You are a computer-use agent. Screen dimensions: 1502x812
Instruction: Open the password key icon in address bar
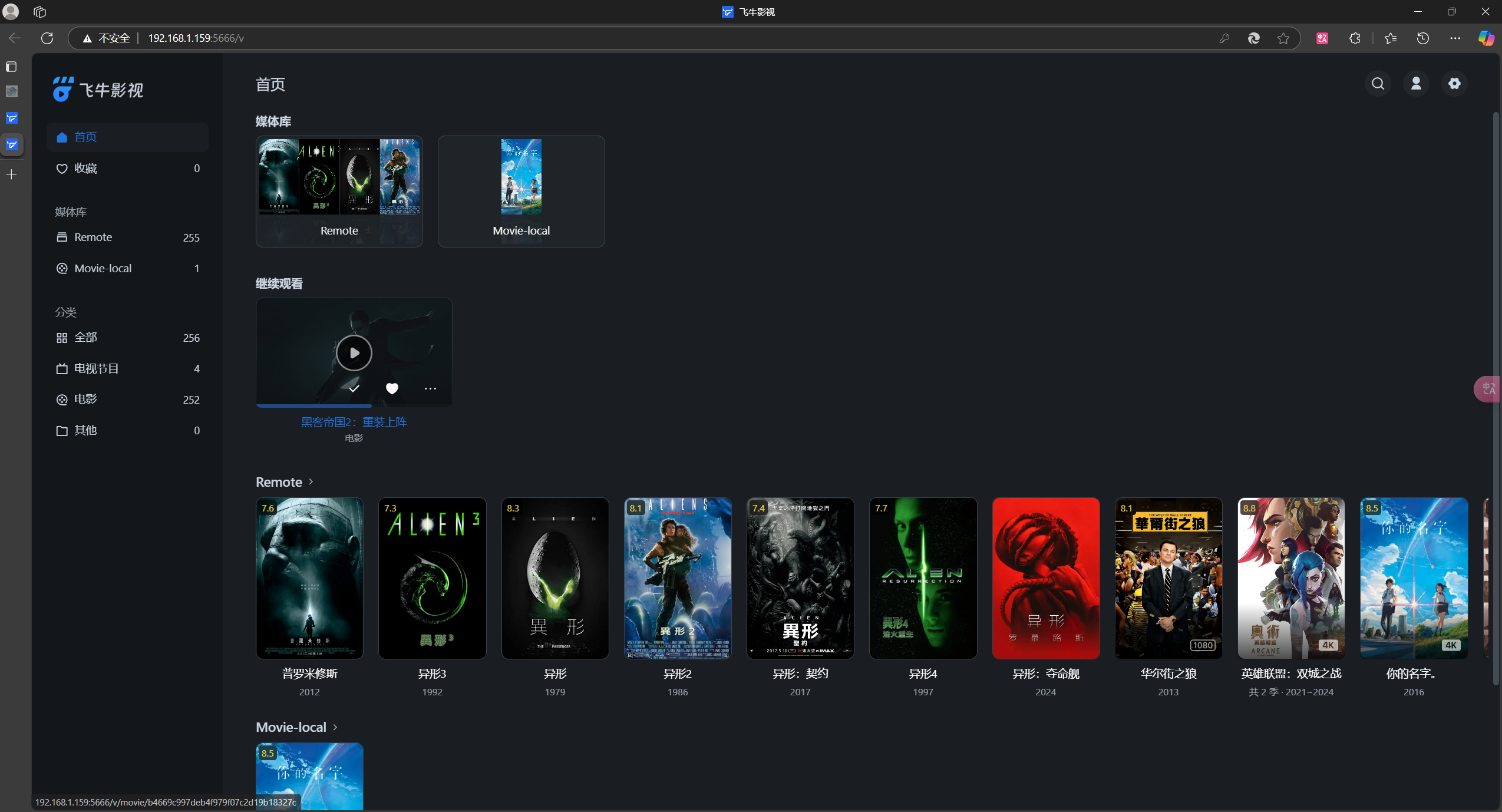point(1224,38)
